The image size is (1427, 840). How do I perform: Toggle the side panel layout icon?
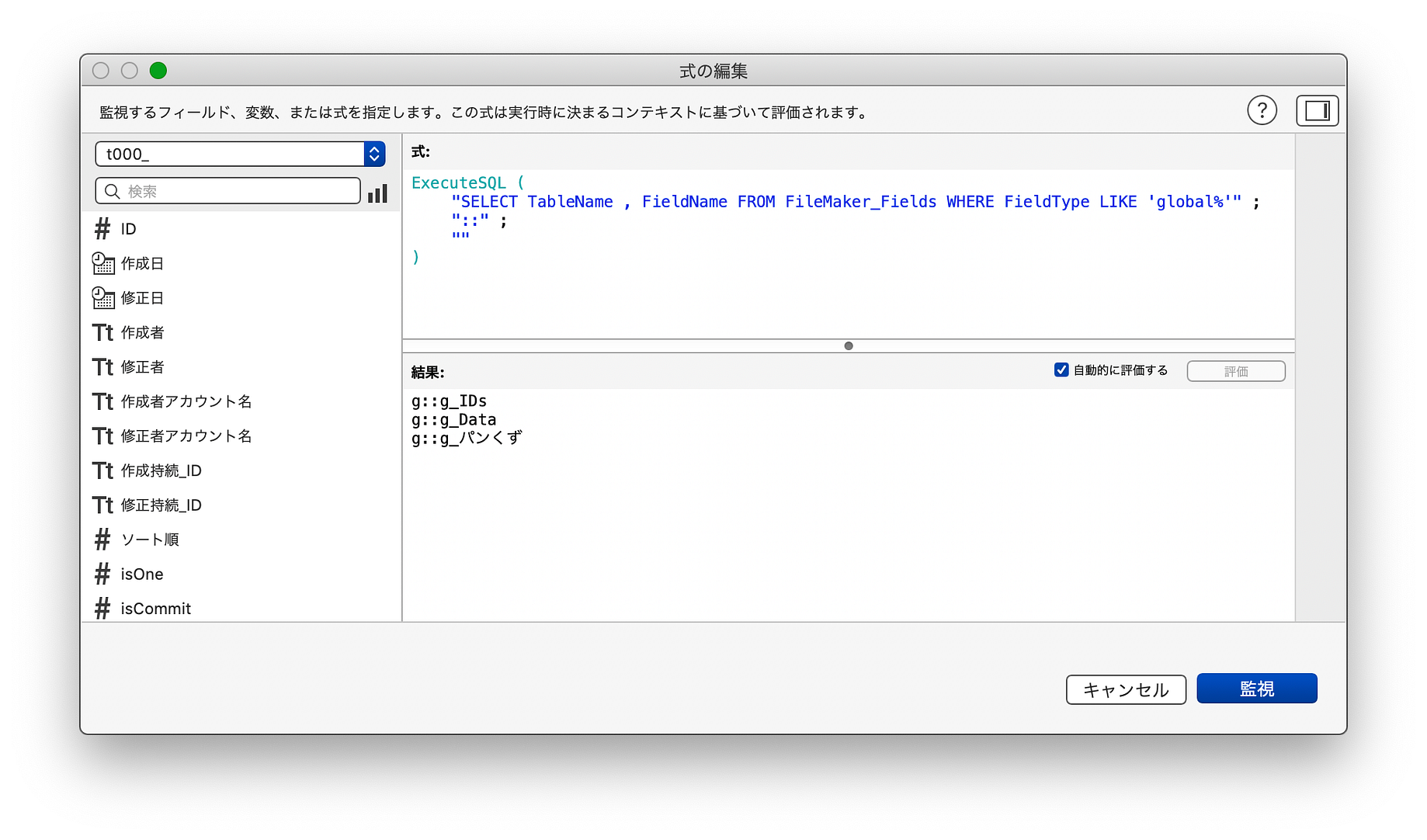click(x=1317, y=110)
